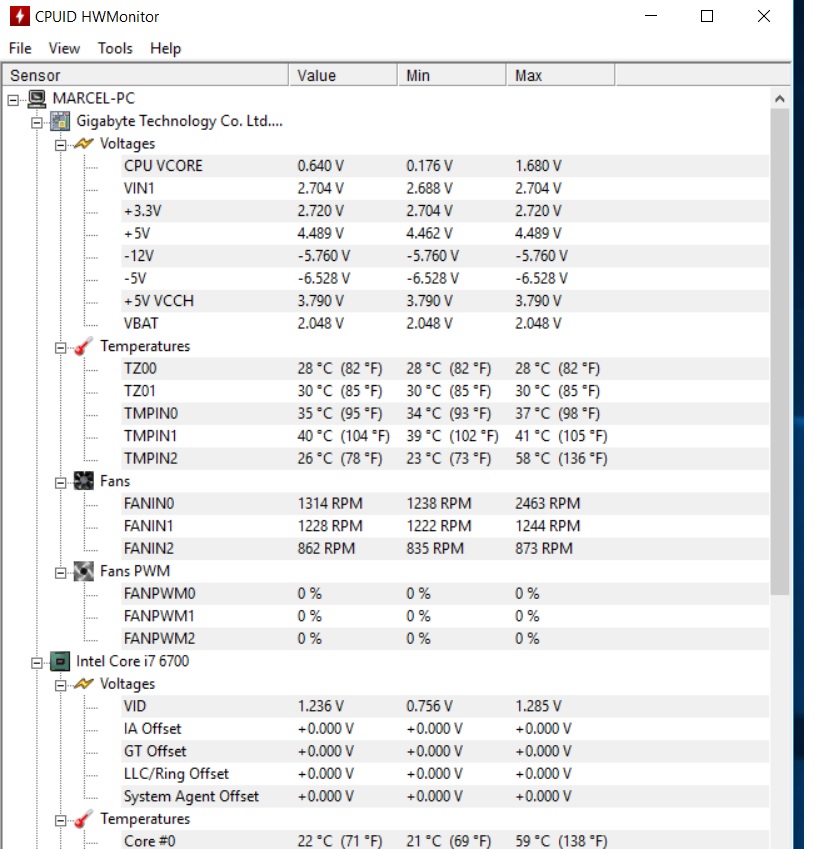Screen dimensions: 815x849
Task: Select the -5V voltage row
Action: click(x=445, y=279)
